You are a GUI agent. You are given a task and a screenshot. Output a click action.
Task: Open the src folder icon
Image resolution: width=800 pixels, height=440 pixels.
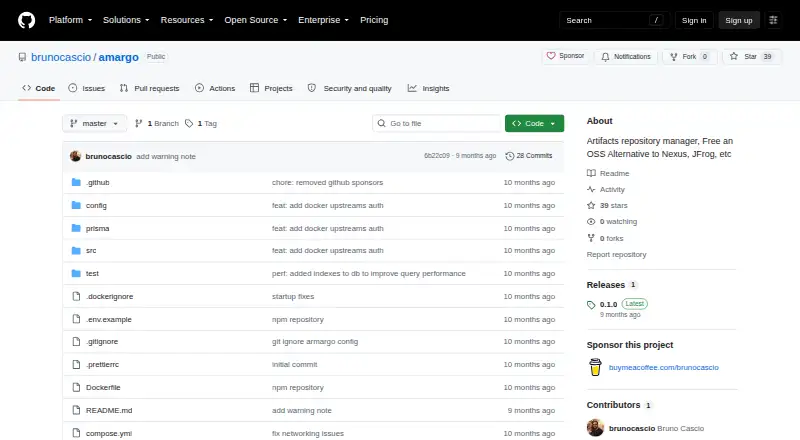pos(76,251)
